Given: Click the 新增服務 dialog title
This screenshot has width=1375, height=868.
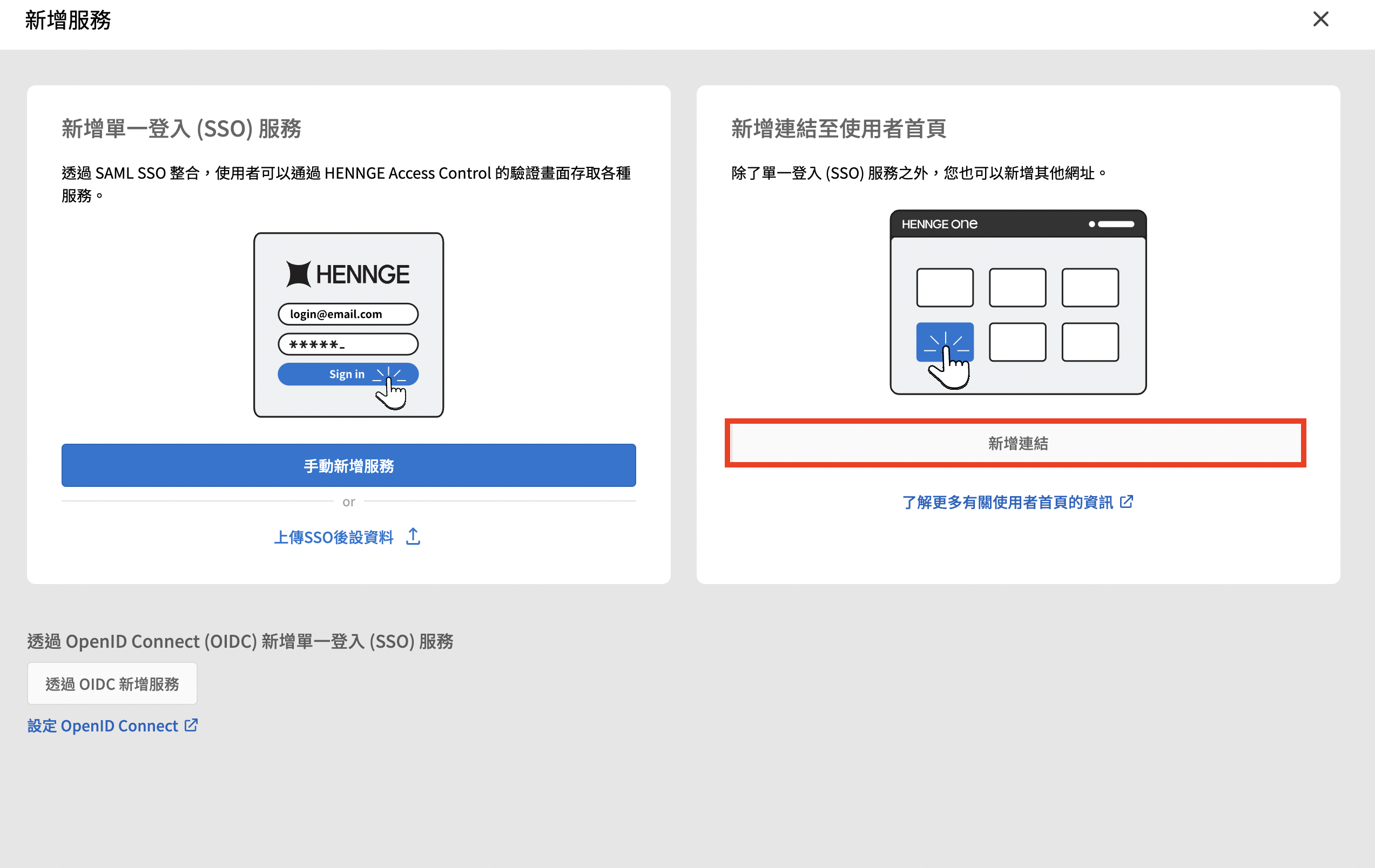Looking at the screenshot, I should 68,20.
